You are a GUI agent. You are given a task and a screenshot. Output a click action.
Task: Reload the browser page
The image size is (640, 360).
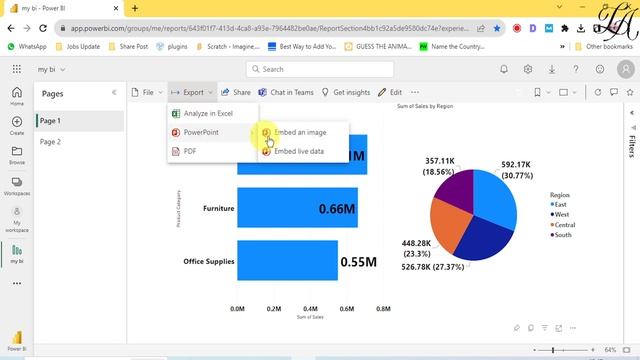point(43,28)
